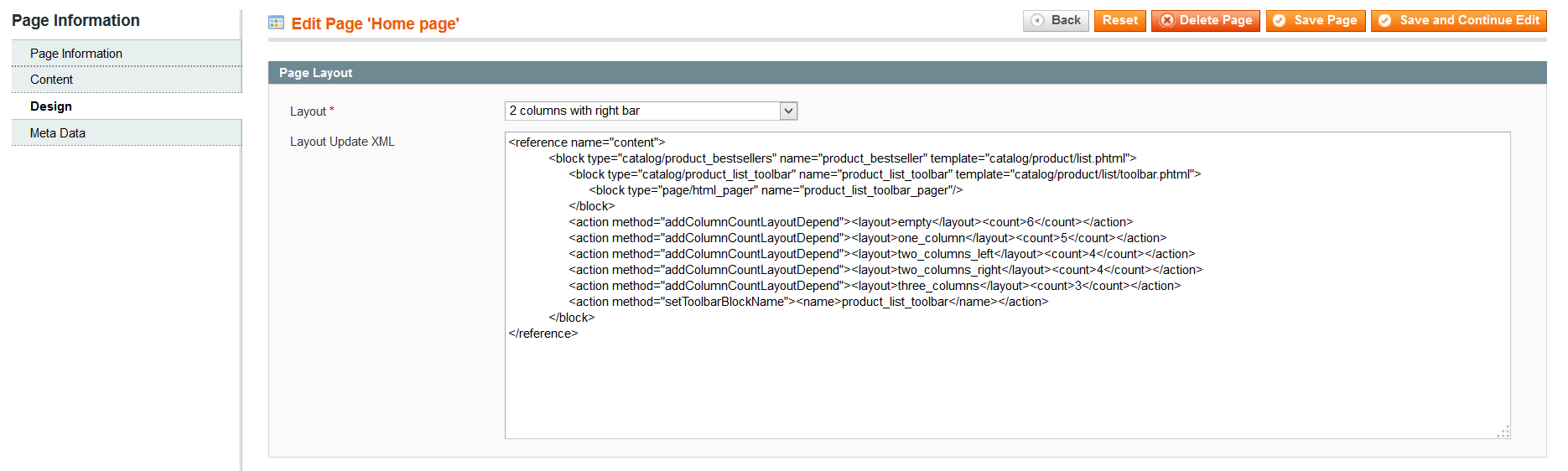Click the Delete Page button label
Screen dimensions: 1568x471
point(1215,20)
